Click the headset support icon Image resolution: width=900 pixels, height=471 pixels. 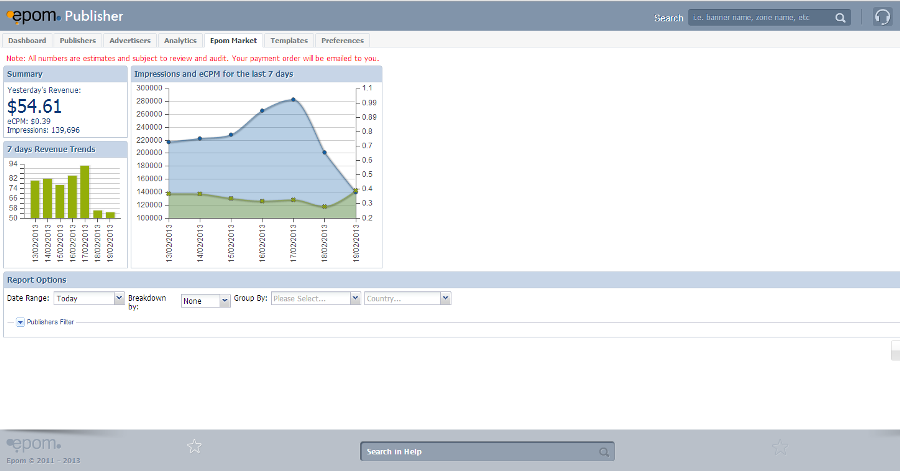882,17
